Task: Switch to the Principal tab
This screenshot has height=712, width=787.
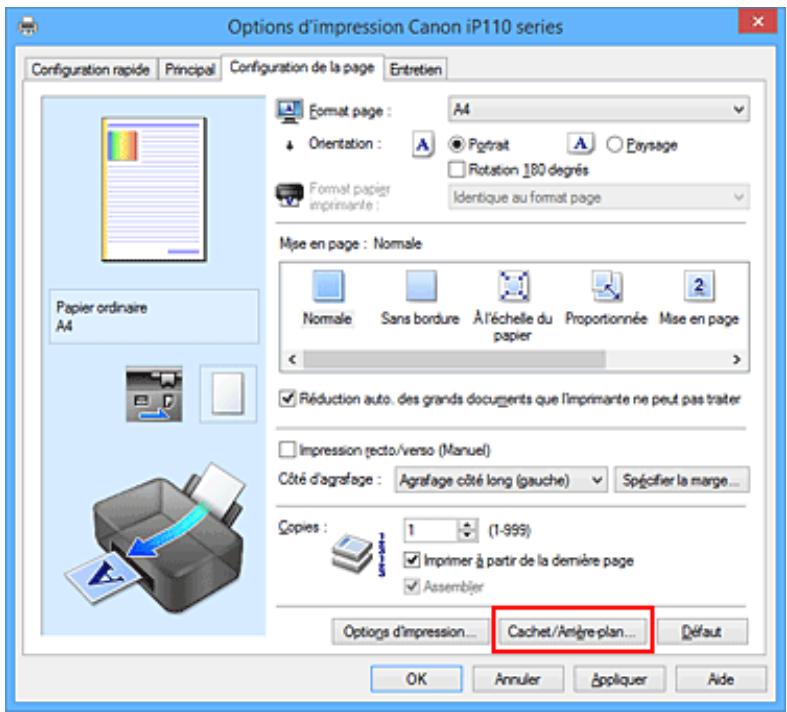Action: (190, 69)
